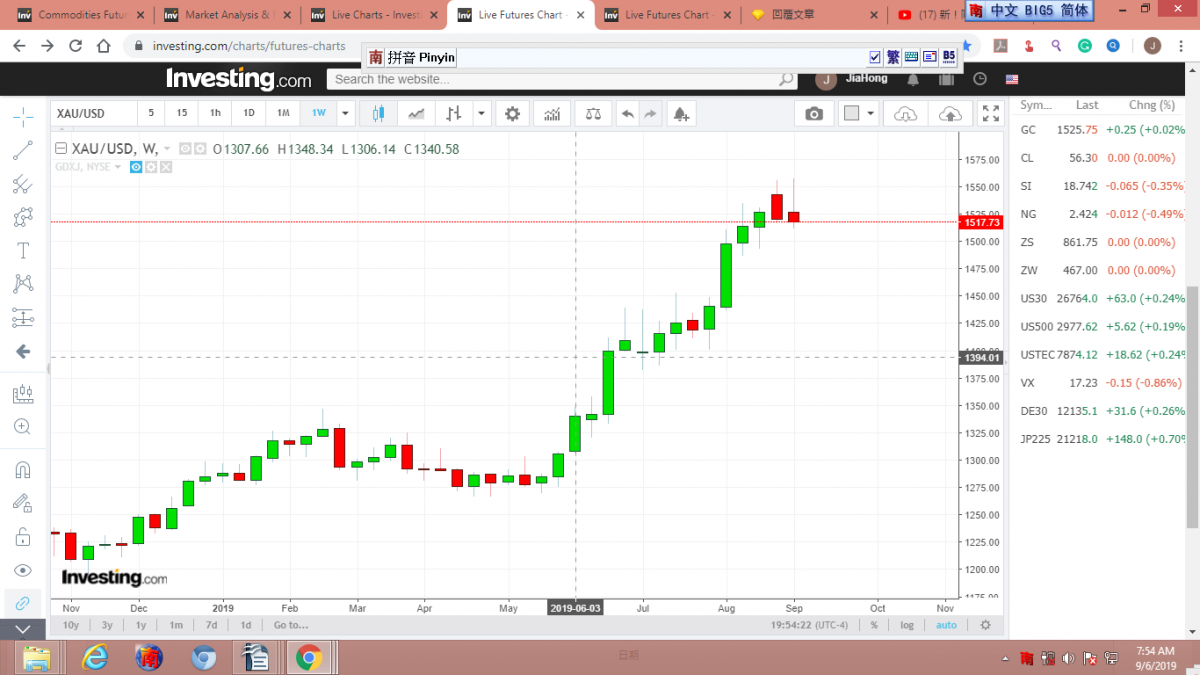1200x675 pixels.
Task: Open the chart settings gear
Action: click(x=512, y=114)
